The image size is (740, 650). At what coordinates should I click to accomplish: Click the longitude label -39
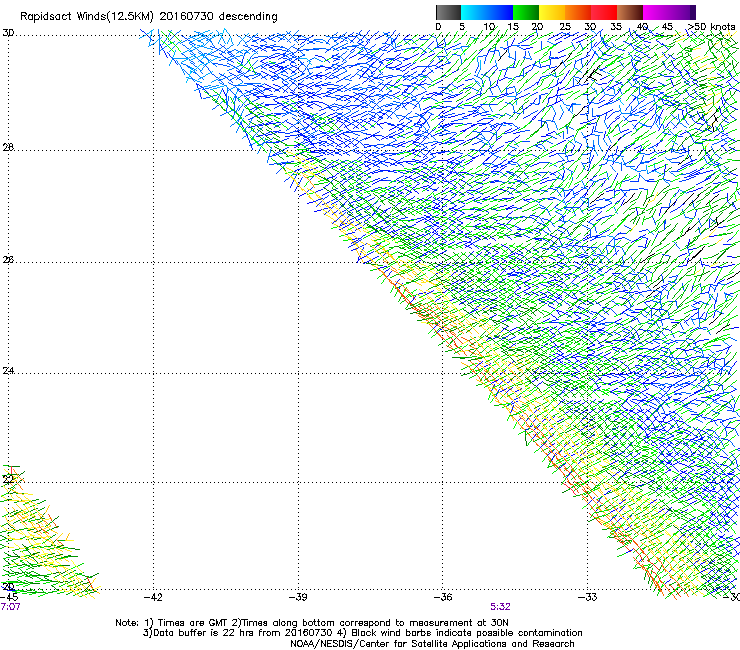(x=298, y=597)
